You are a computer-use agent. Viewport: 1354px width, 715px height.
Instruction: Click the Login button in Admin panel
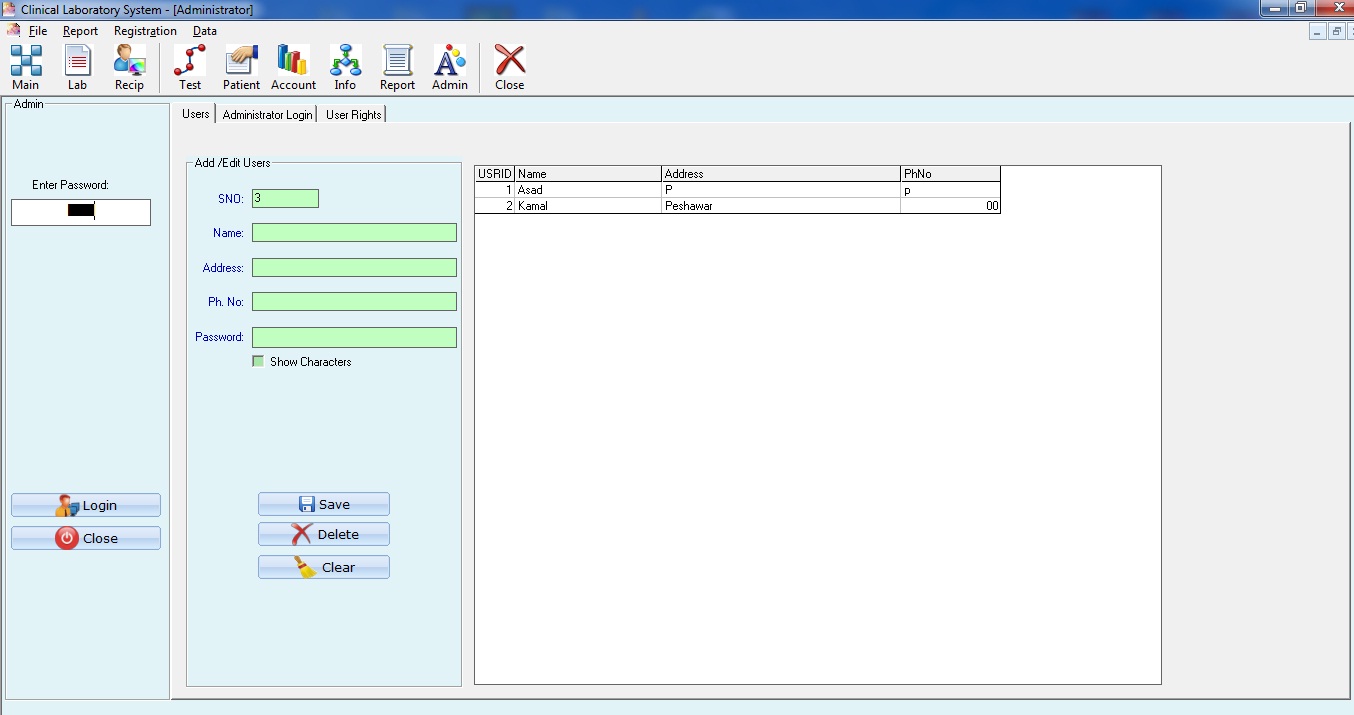point(86,505)
